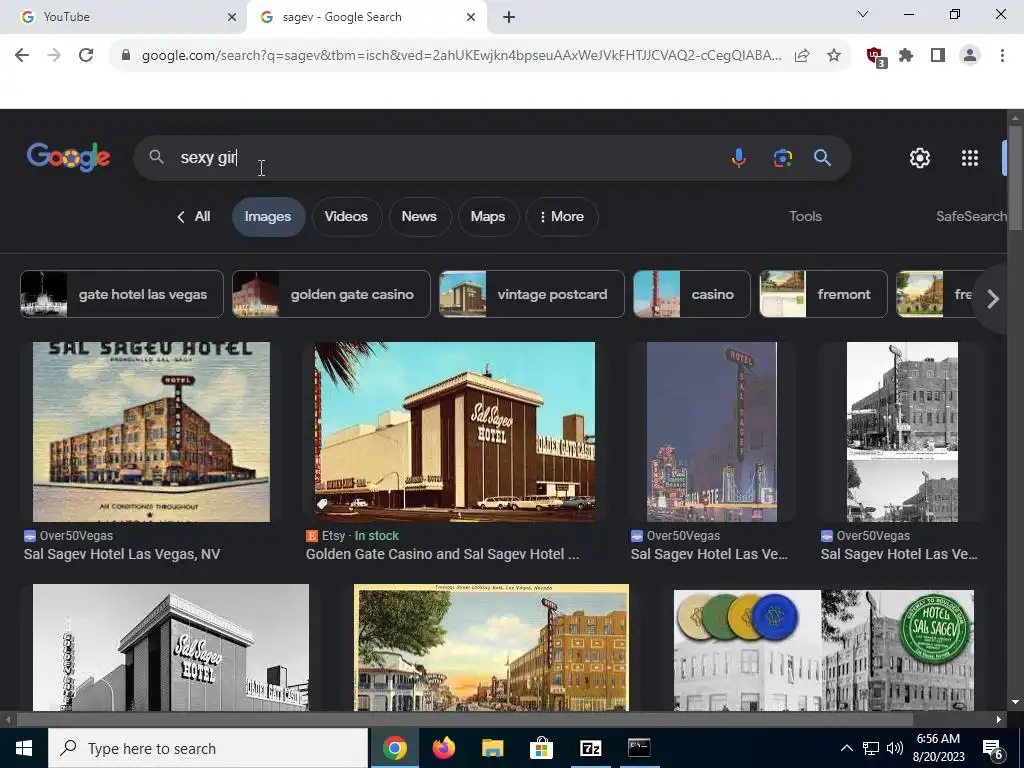Click the Windows taskbar search box
The image size is (1024, 768).
click(x=208, y=748)
